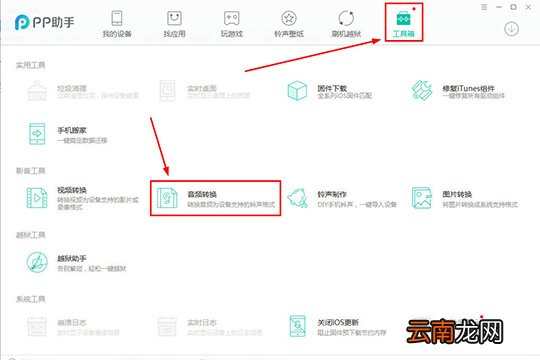
Task: Open the 关闭iOS更新 tool
Action: pyautogui.click(x=338, y=327)
